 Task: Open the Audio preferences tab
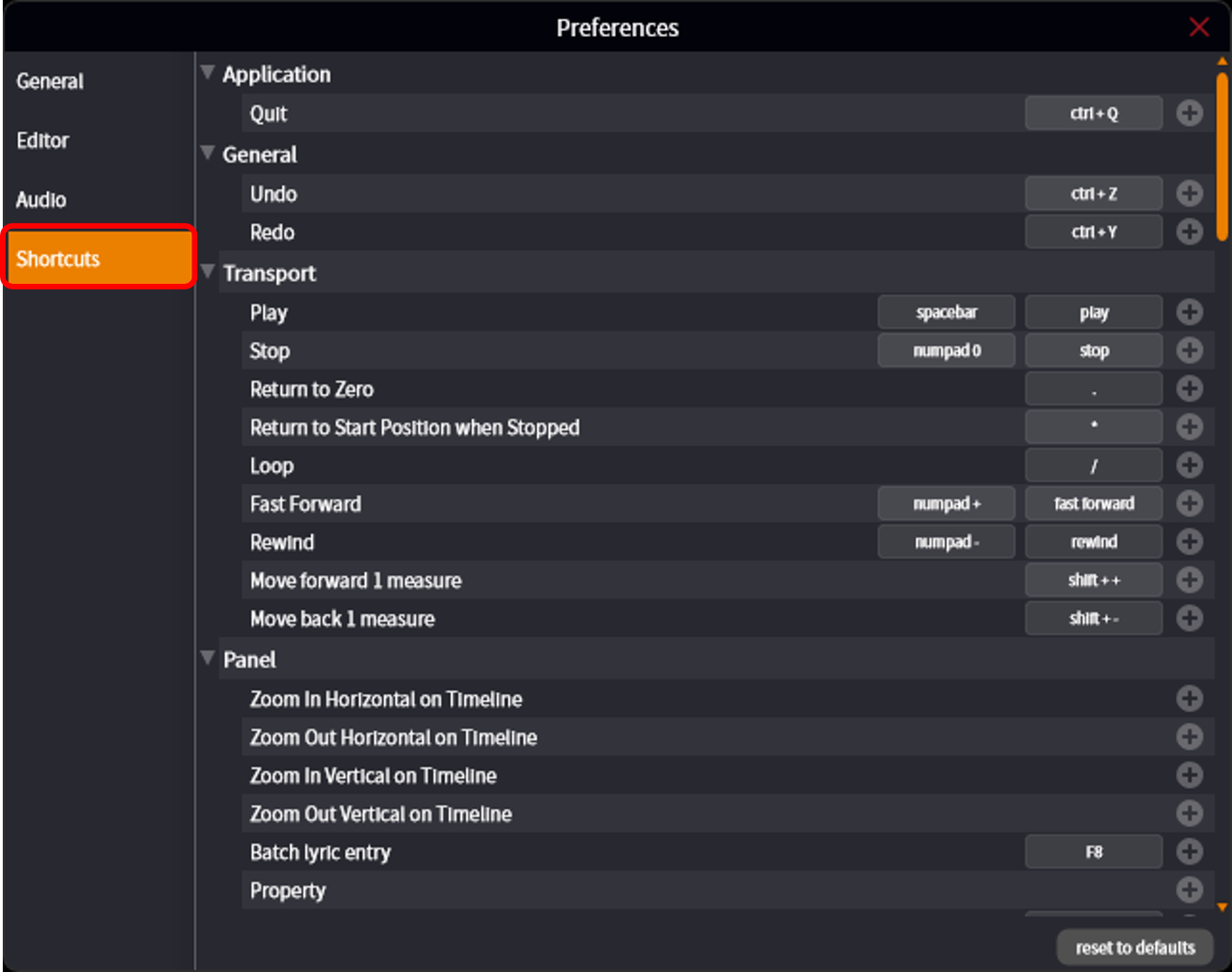tap(41, 200)
